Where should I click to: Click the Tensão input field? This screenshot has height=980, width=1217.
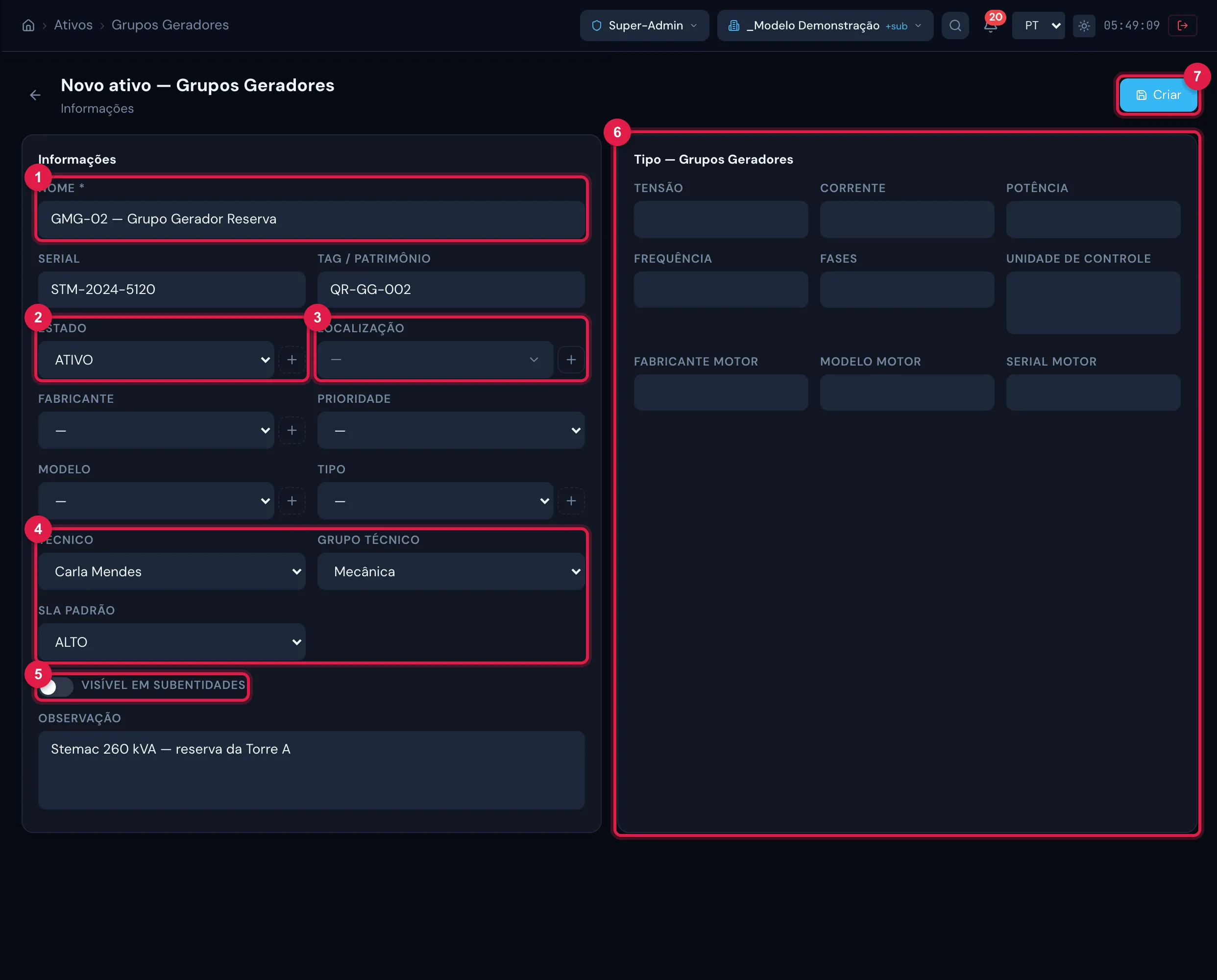tap(721, 219)
